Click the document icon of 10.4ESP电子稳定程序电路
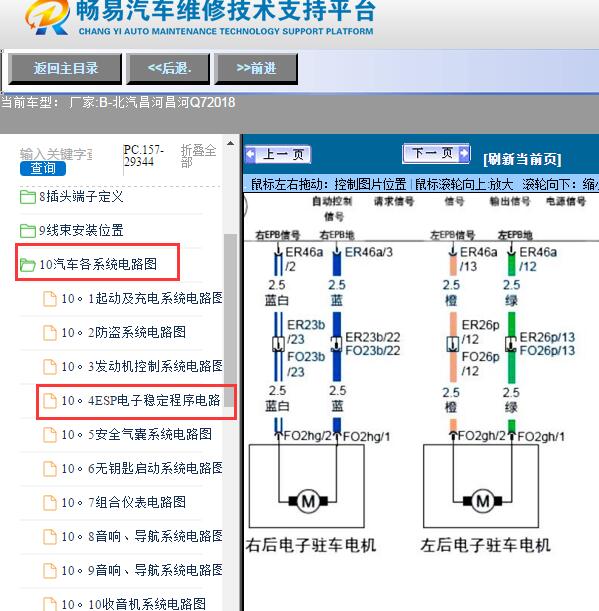The width and height of the screenshot is (599, 611). point(49,401)
